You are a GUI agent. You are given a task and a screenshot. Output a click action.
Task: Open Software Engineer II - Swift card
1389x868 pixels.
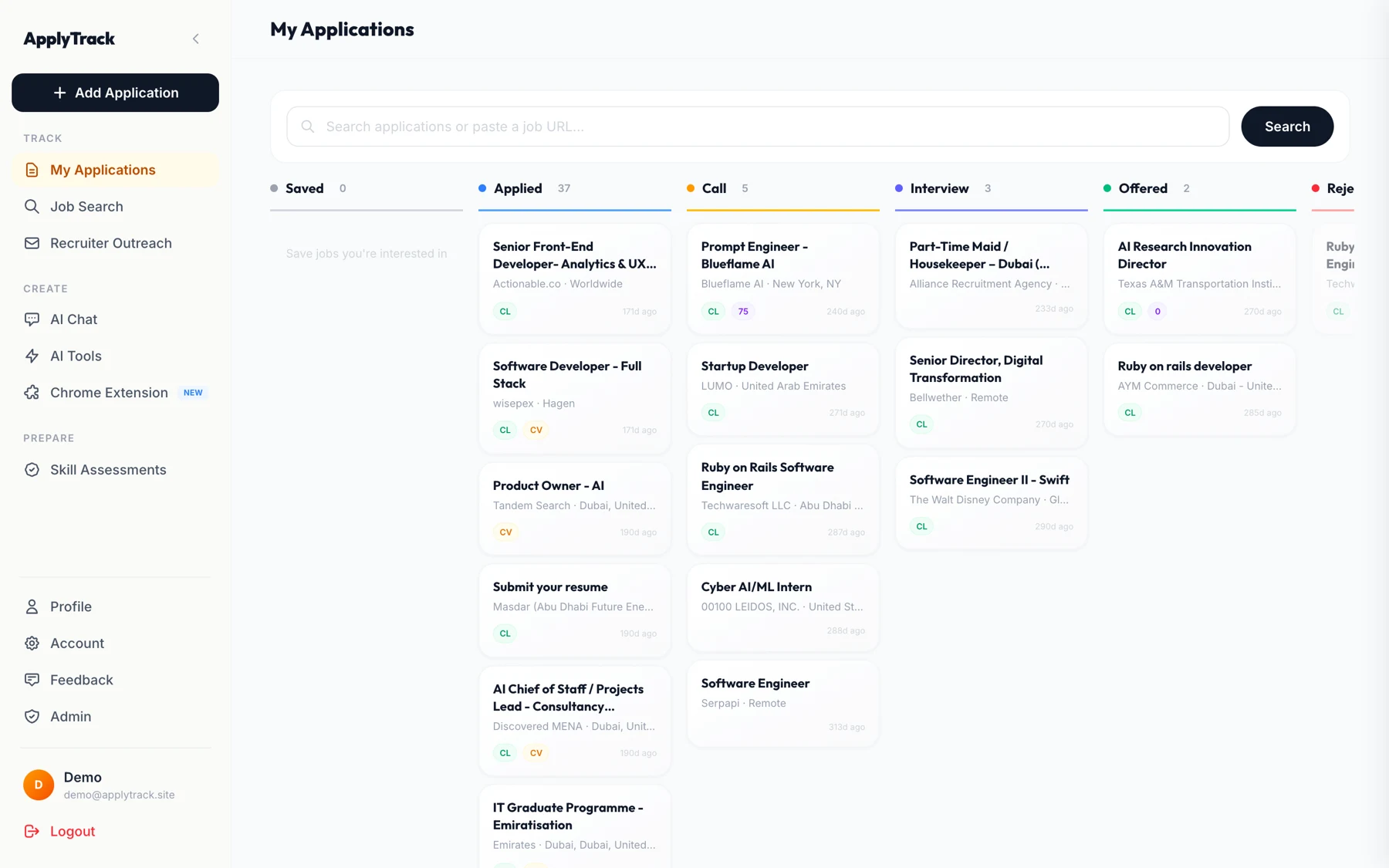click(x=992, y=503)
